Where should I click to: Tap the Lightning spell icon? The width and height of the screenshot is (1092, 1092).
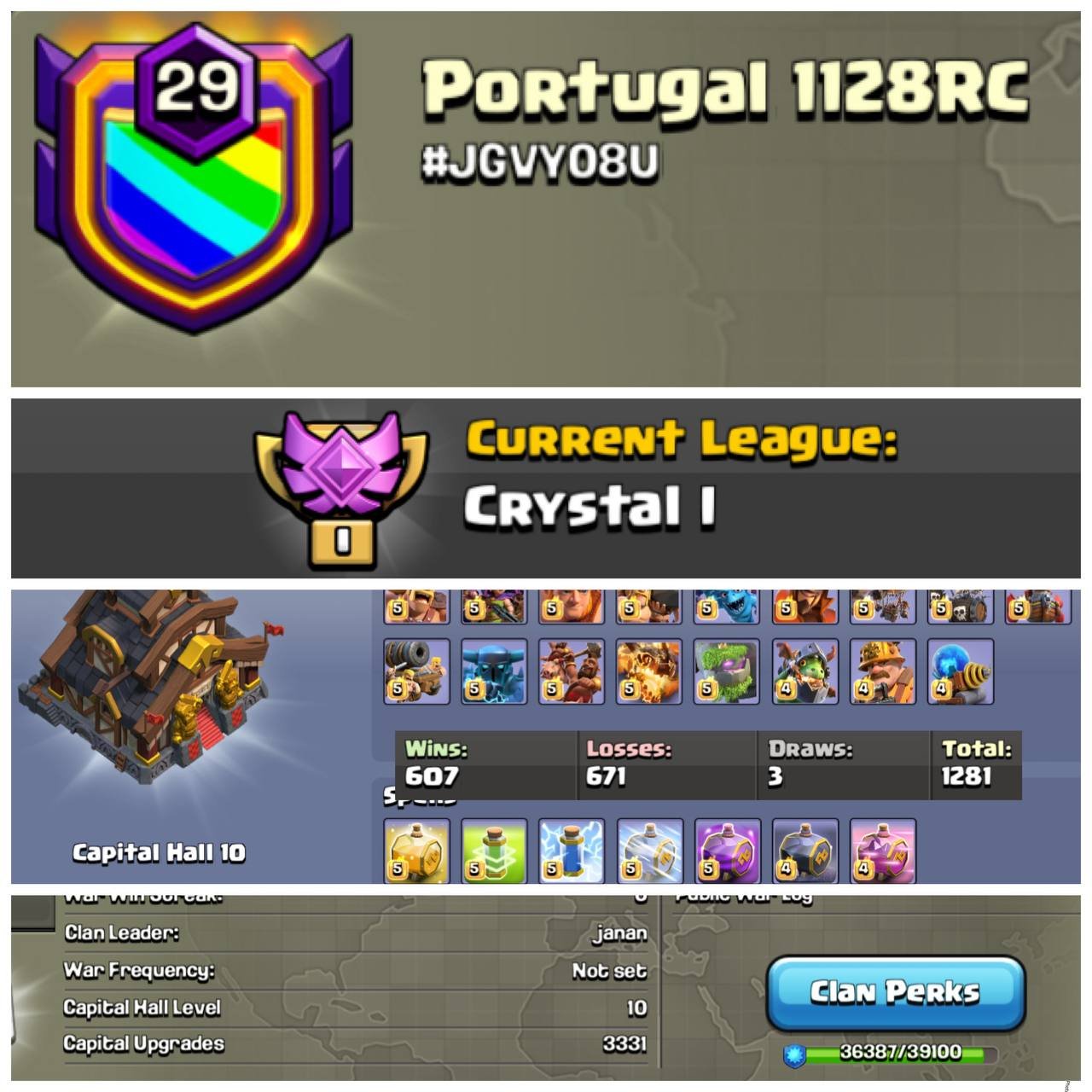pyautogui.click(x=572, y=851)
